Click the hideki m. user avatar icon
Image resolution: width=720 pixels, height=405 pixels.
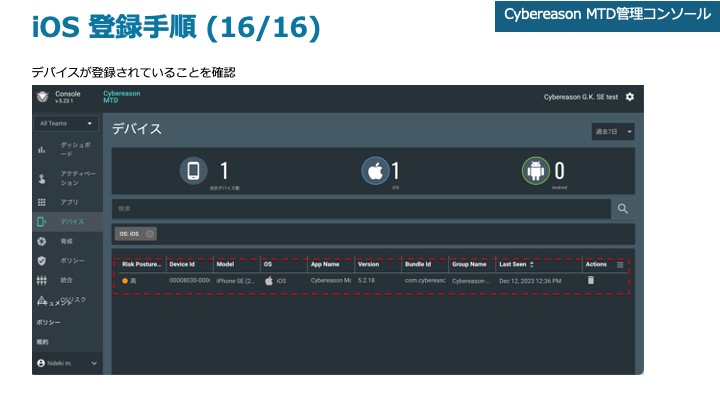click(41, 363)
